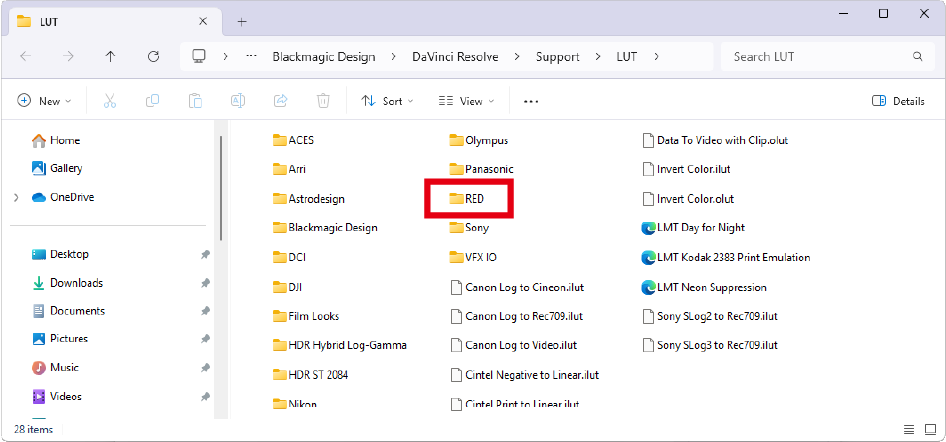The width and height of the screenshot is (946, 442).
Task: Toggle the Details pane
Action: 898,101
